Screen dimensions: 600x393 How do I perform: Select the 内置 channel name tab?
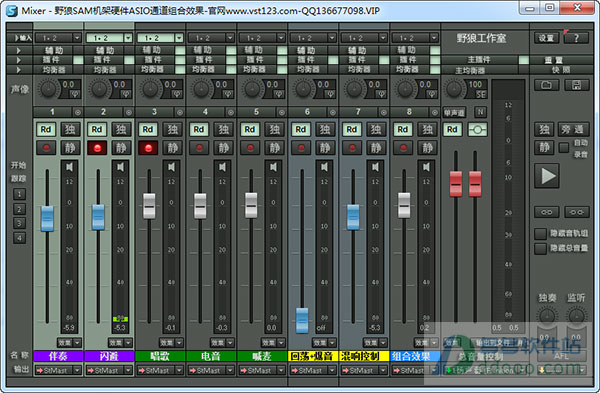coord(109,356)
